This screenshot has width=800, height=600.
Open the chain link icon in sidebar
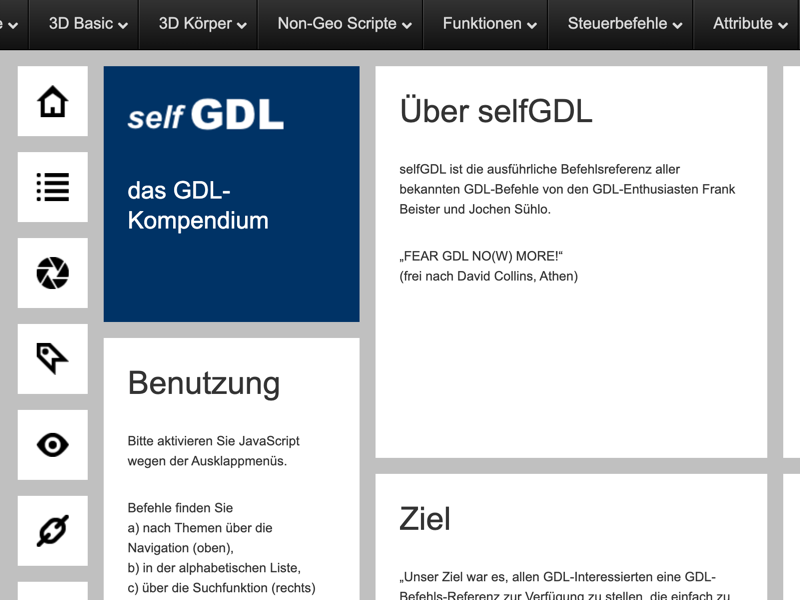coord(52,530)
